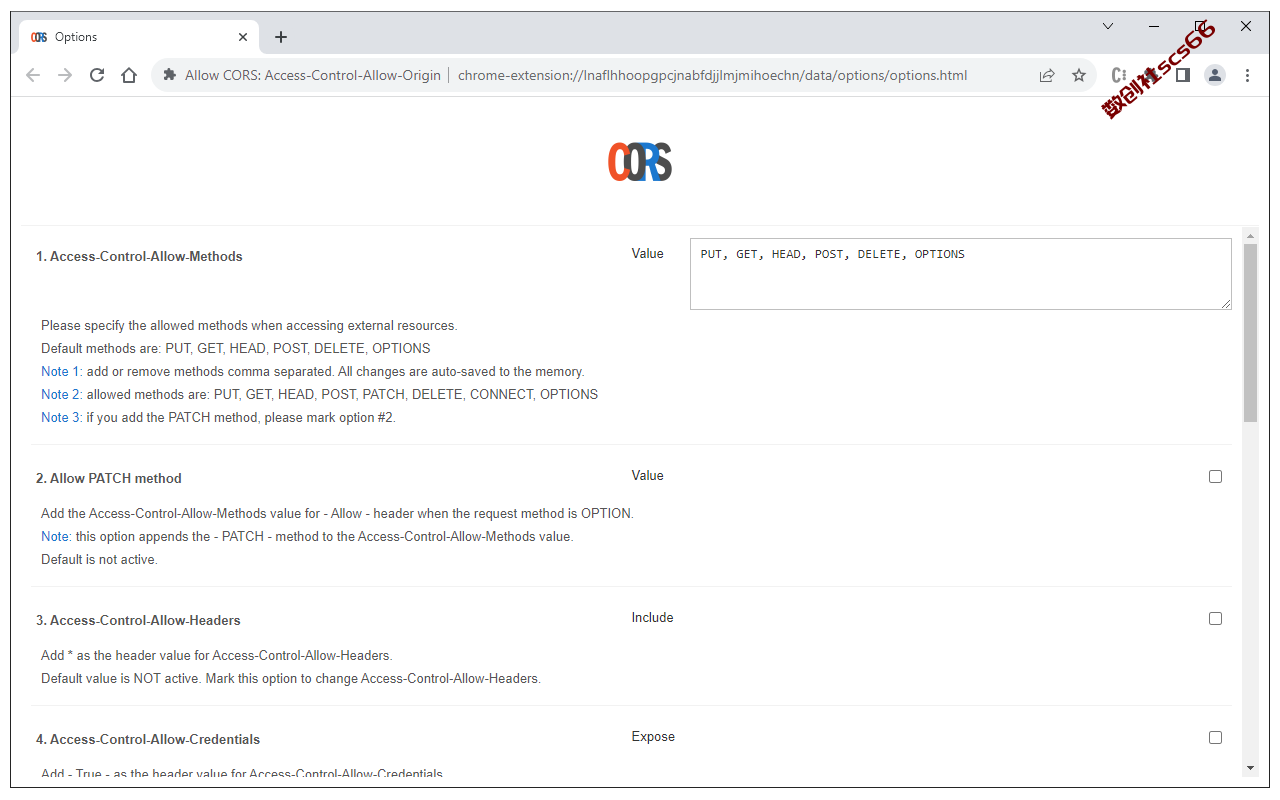Click the Value label beside Allow-Methods text area
Screen dimensions: 1280x800
click(x=647, y=254)
